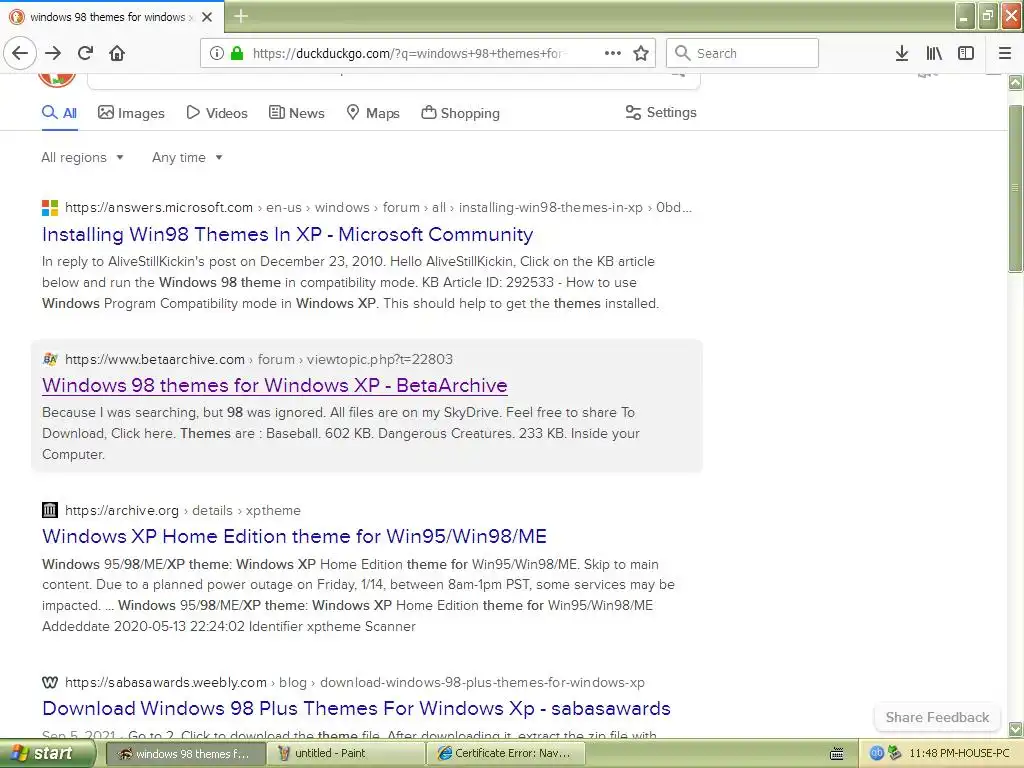Click the forward navigation arrow
This screenshot has width=1024, height=768.
tap(53, 53)
